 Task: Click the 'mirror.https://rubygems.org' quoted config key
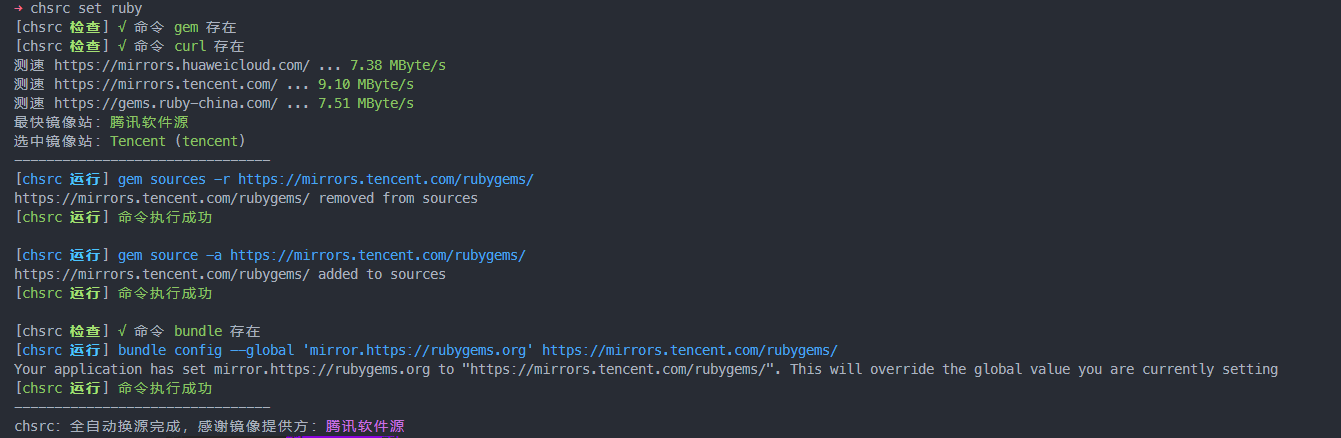422,350
